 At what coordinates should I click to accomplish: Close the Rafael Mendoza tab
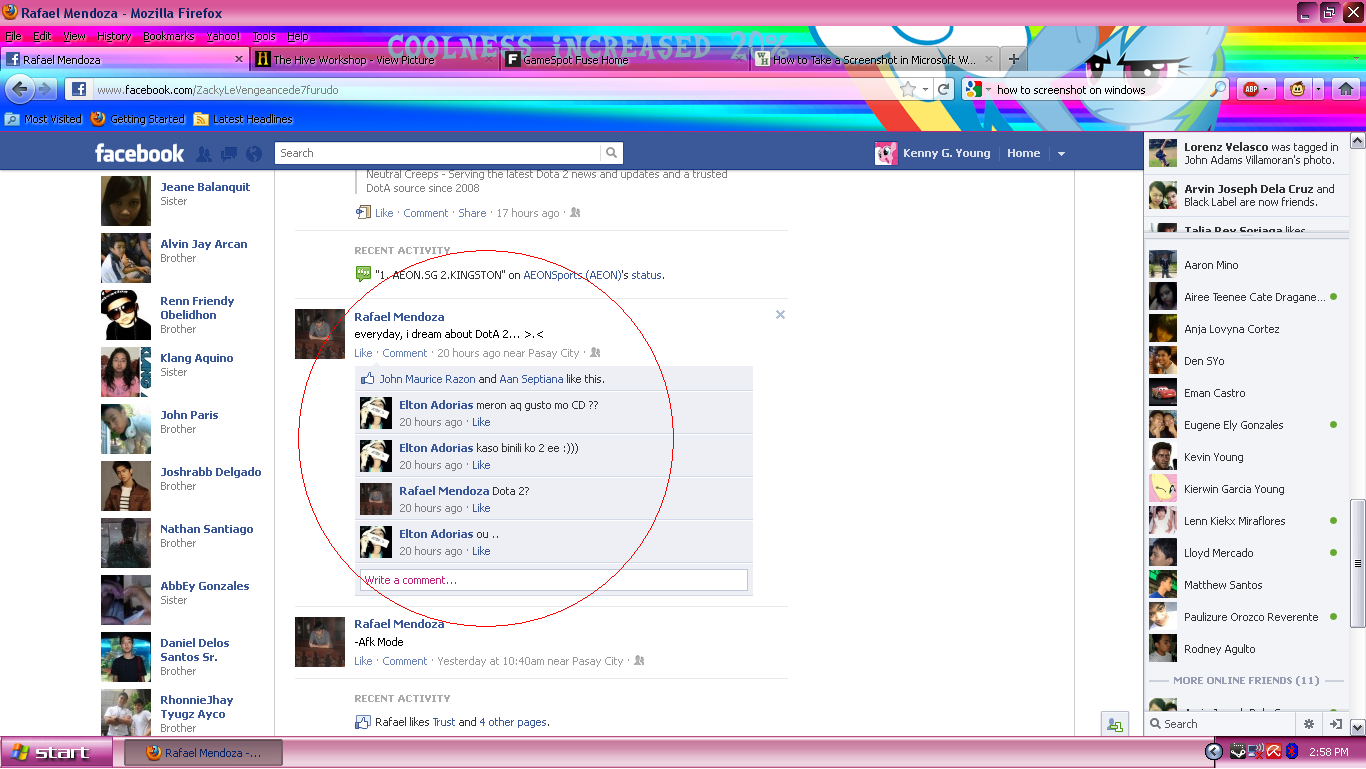(x=239, y=59)
